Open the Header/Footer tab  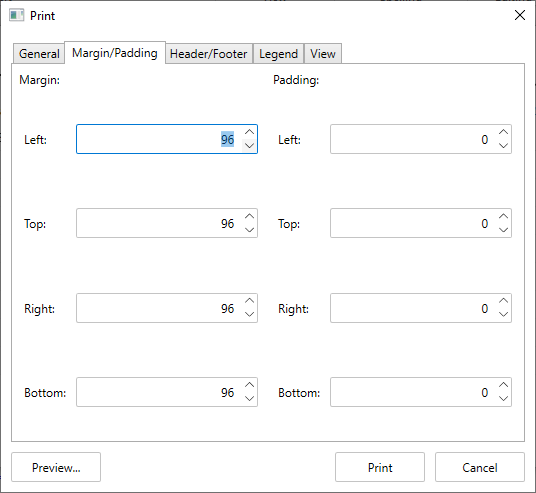tap(209, 54)
